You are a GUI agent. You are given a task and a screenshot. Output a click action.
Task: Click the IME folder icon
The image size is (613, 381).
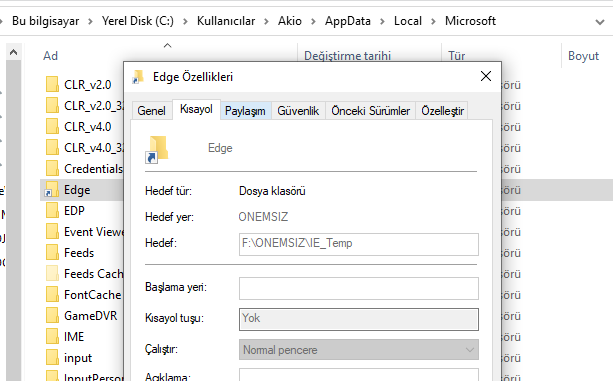tap(52, 337)
